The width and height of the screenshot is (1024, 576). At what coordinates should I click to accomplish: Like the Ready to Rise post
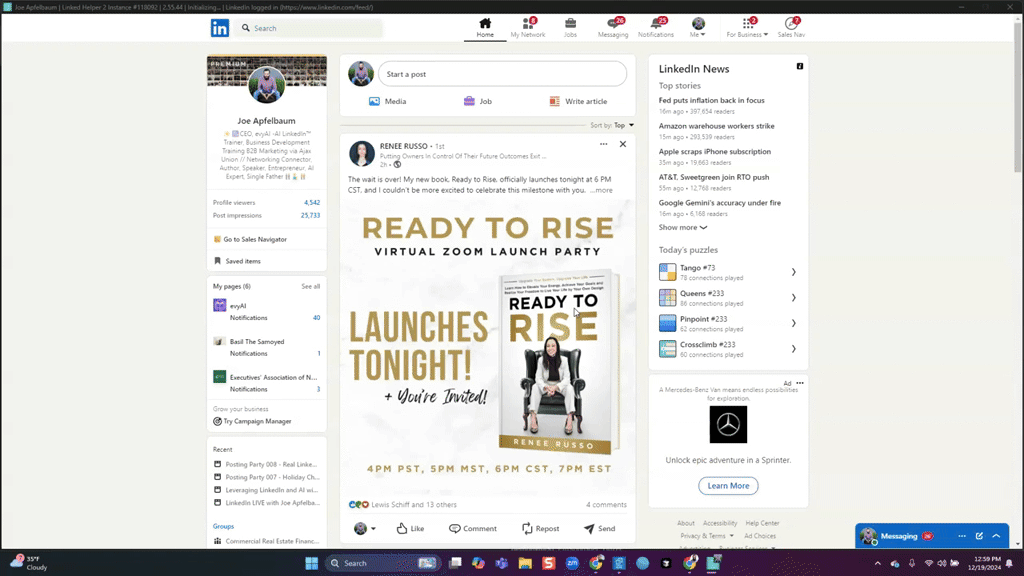(x=410, y=528)
